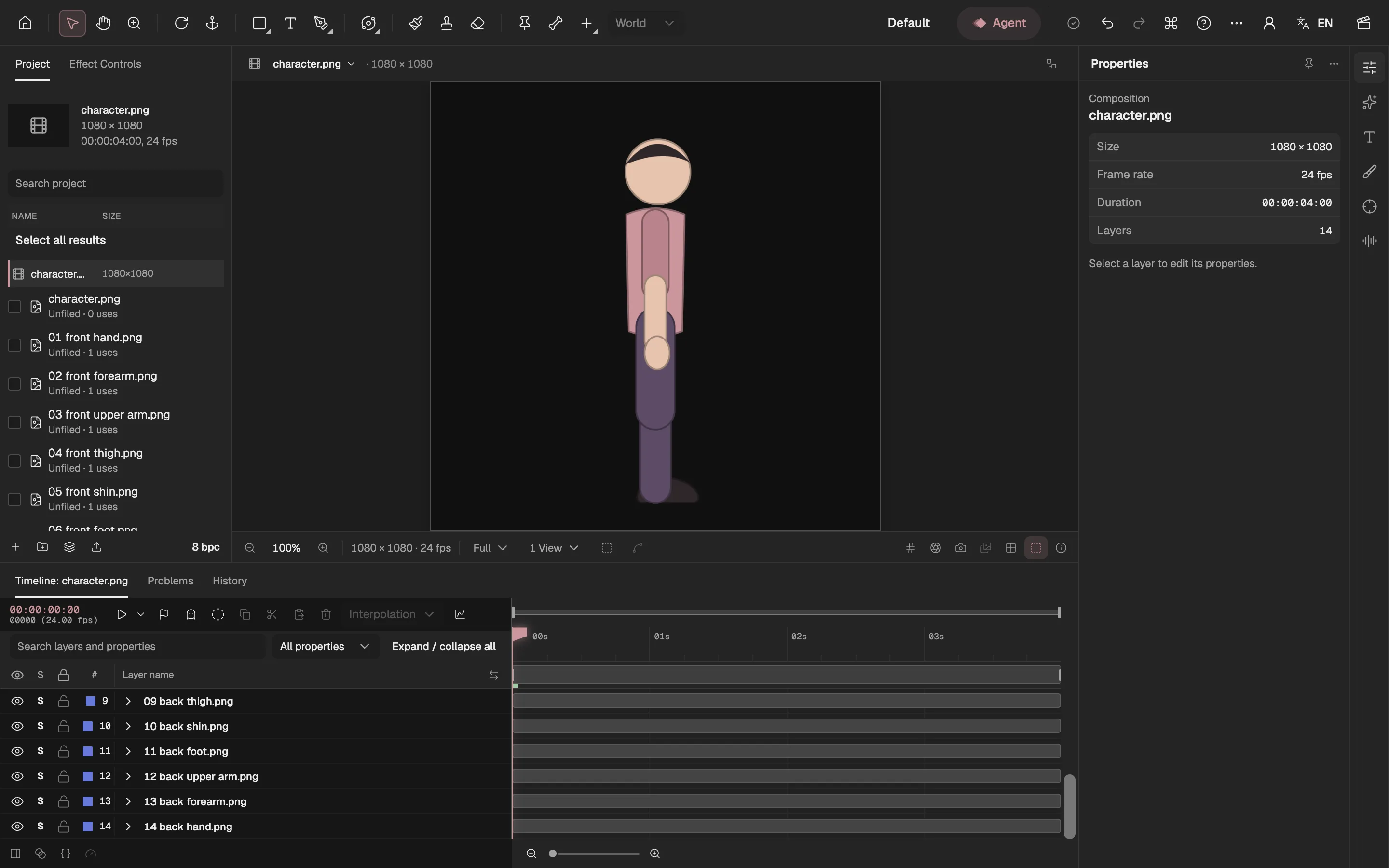Click the Home icon
1389x868 pixels.
tap(25, 23)
